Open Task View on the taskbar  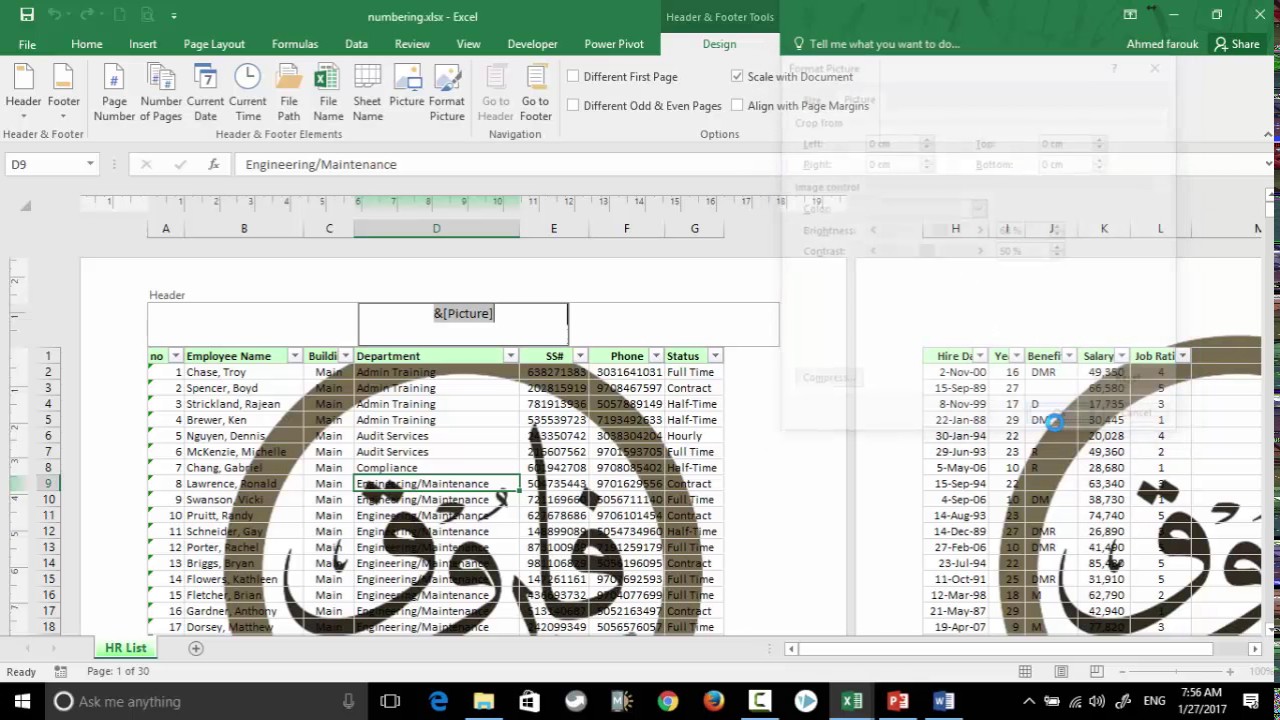pos(390,701)
